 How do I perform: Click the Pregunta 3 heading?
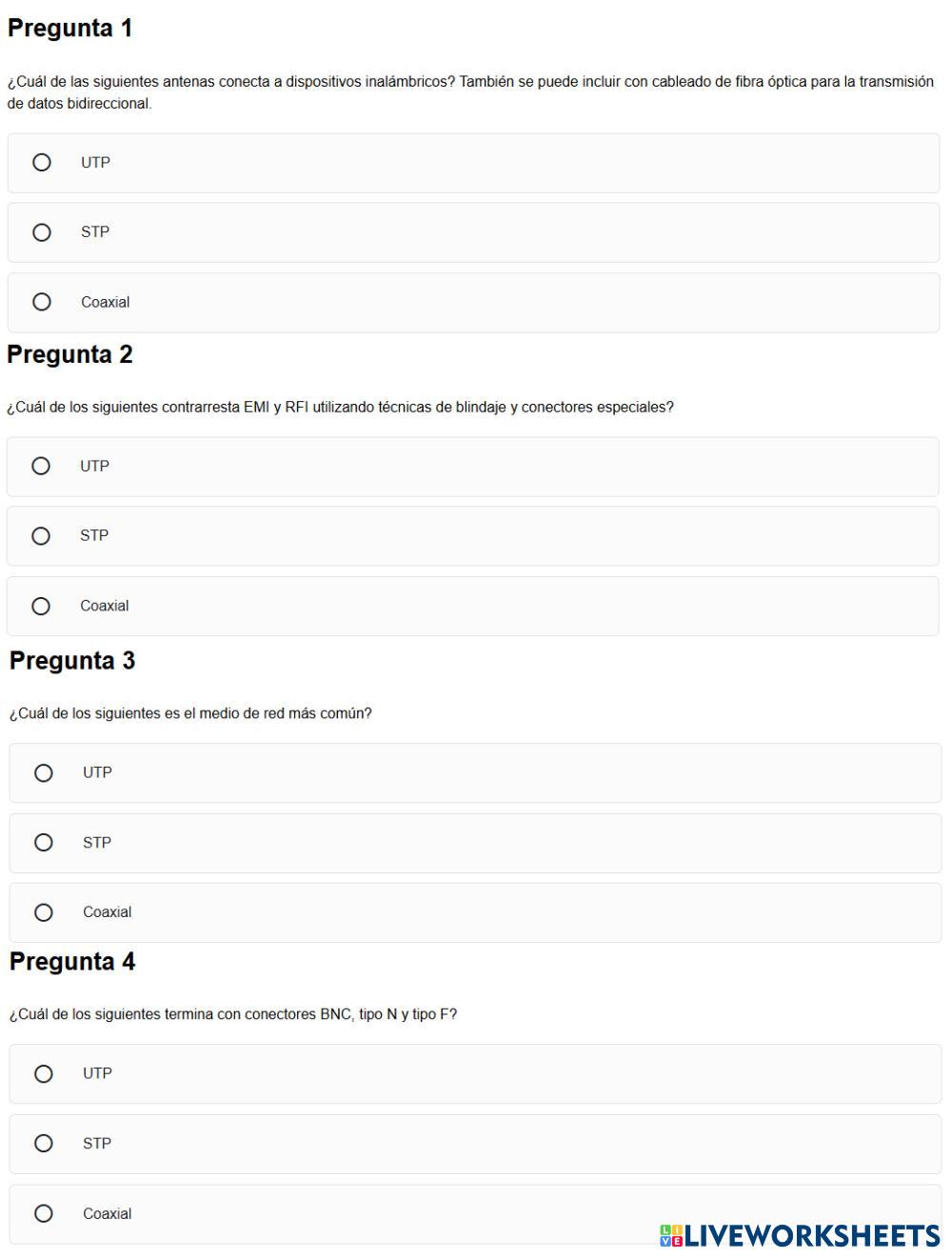pos(72,661)
